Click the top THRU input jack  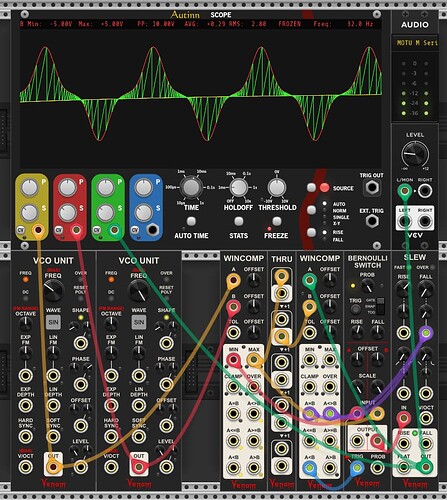[x=282, y=276]
